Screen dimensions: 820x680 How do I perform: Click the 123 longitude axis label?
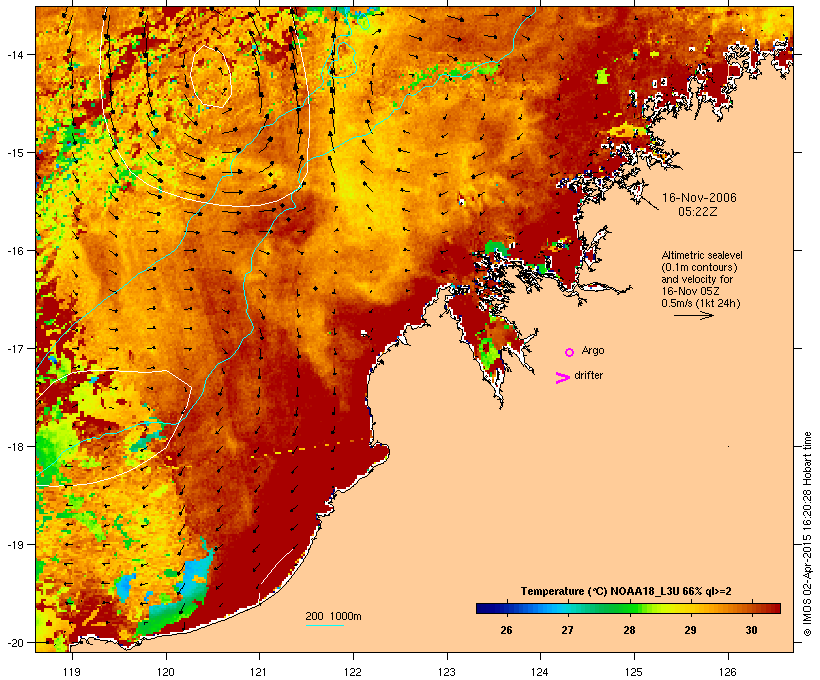coord(447,672)
